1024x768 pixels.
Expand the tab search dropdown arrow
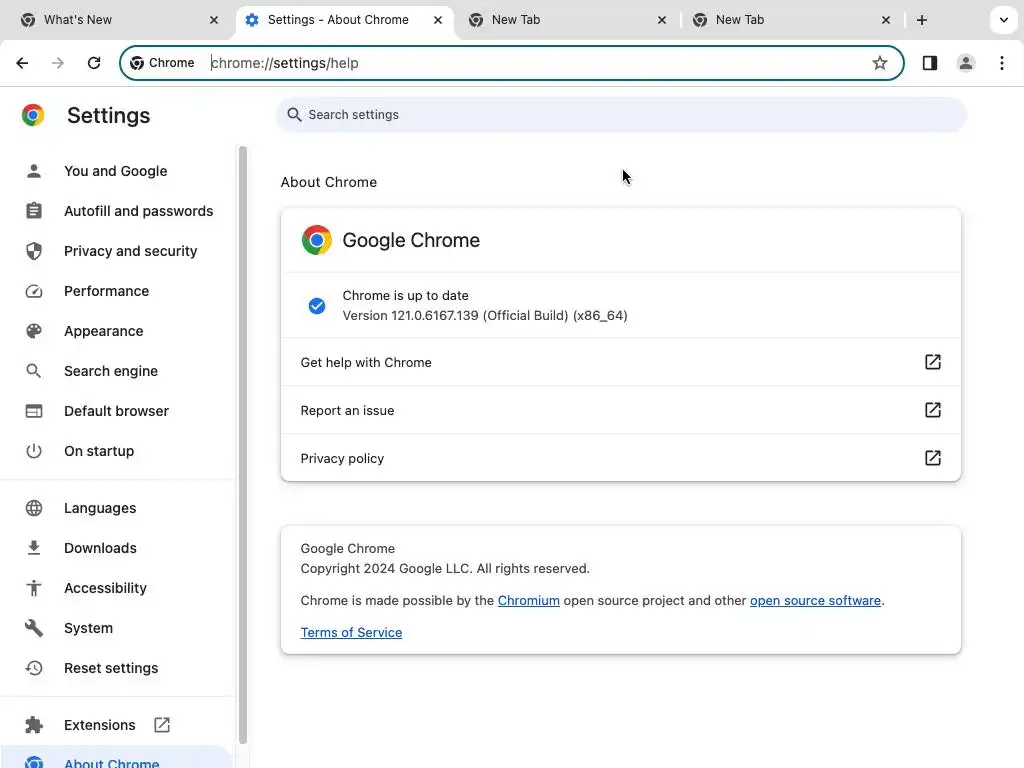point(1004,20)
